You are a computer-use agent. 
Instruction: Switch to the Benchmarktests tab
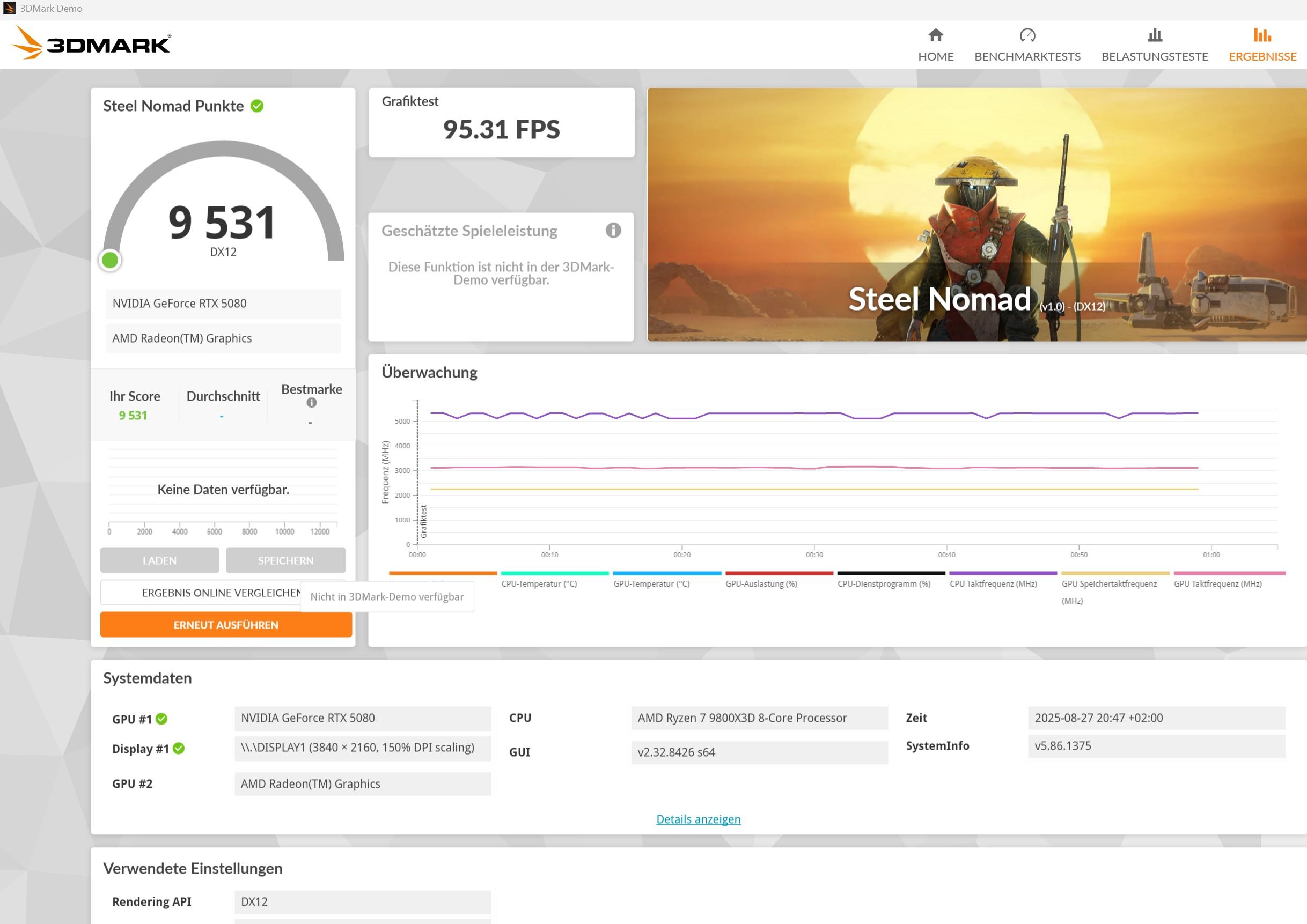1027,56
